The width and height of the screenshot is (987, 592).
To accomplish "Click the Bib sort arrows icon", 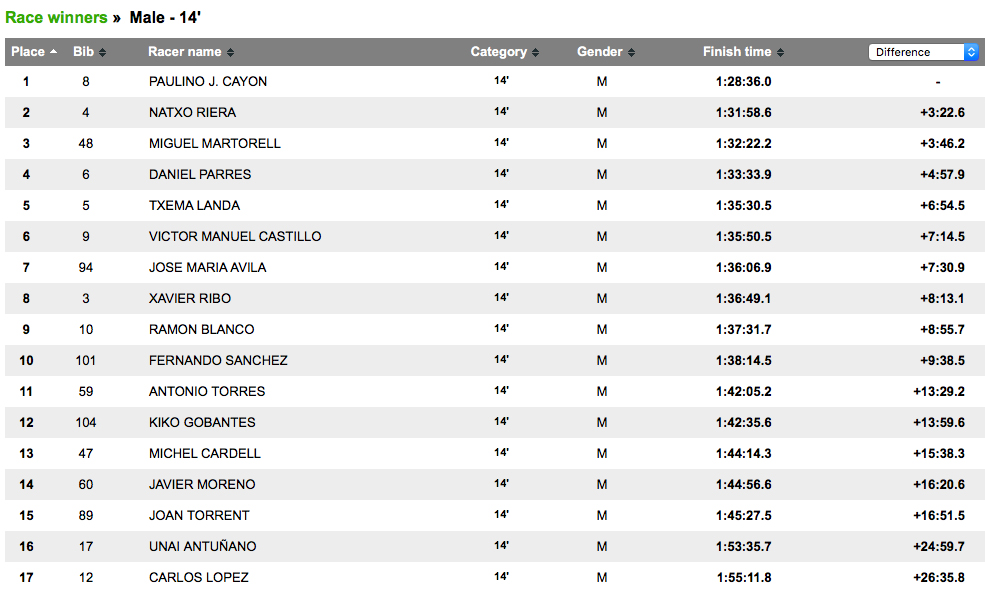I will [103, 52].
